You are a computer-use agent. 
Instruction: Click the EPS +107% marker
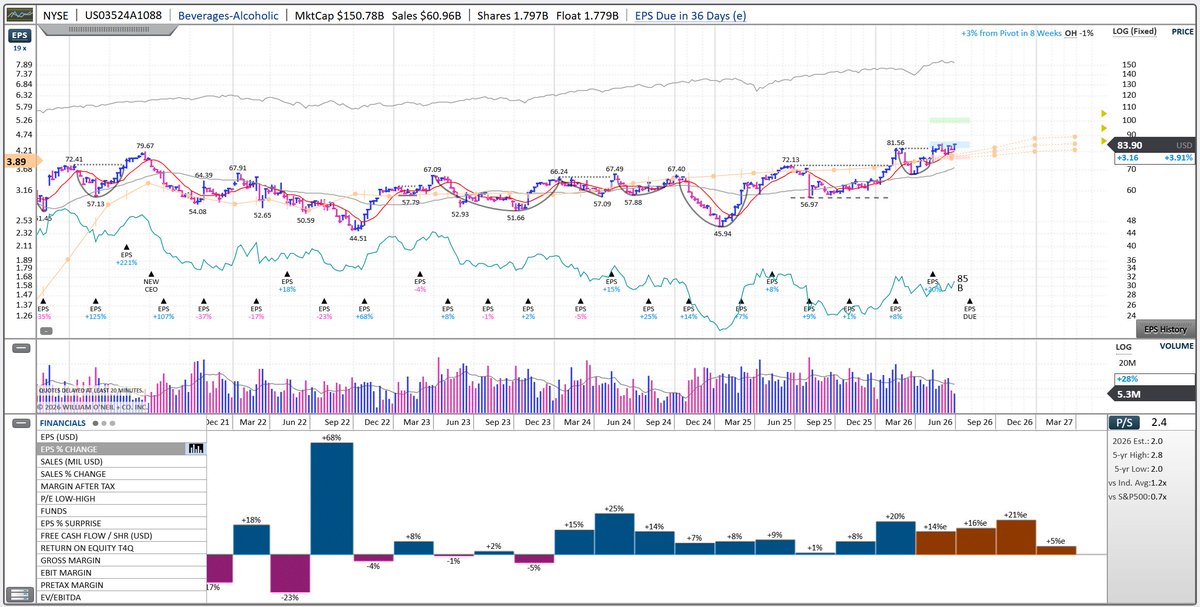(x=163, y=309)
